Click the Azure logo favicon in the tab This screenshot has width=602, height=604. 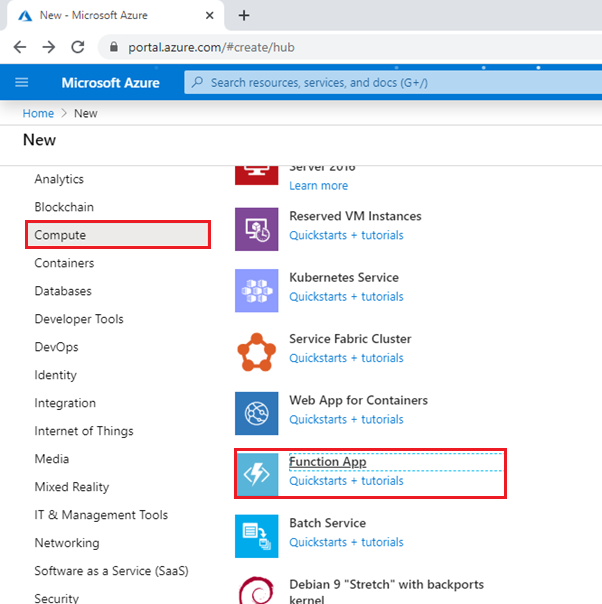(25, 16)
